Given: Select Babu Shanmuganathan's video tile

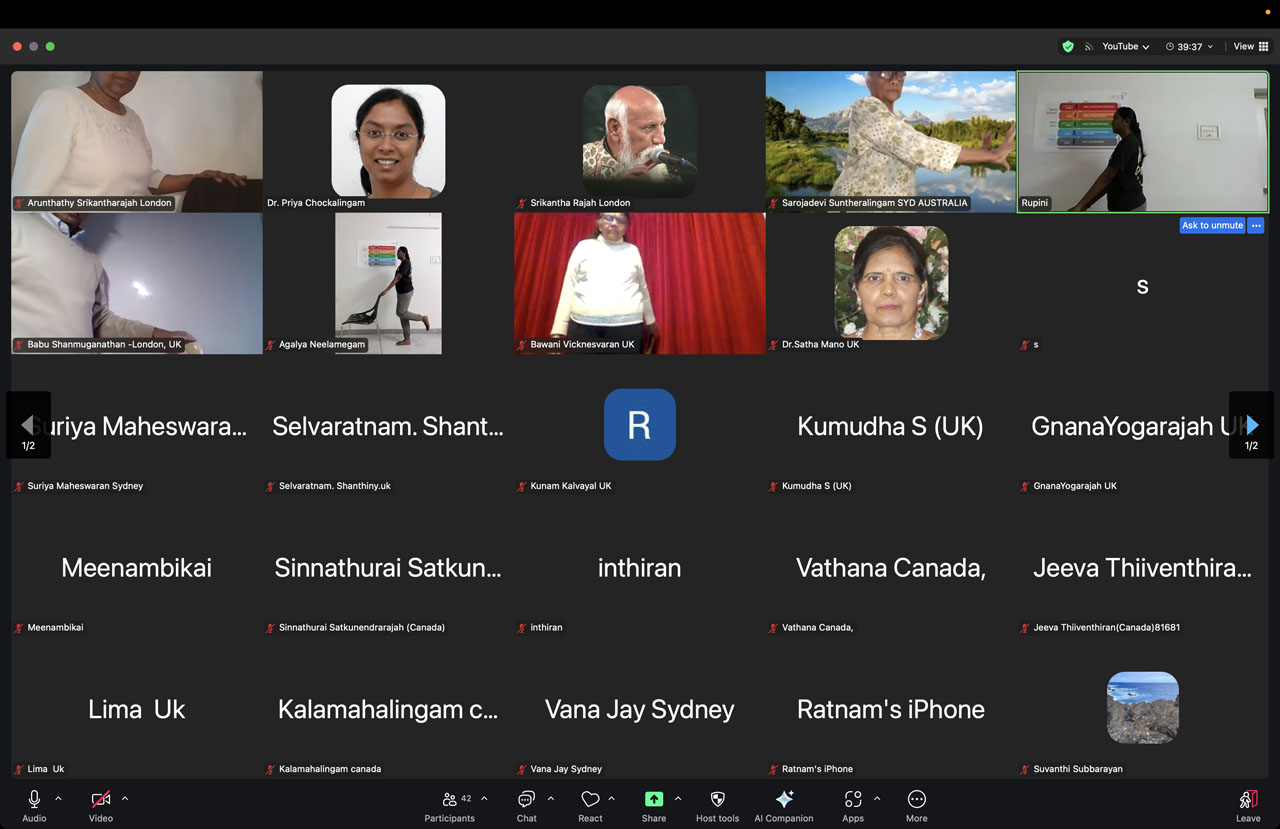Looking at the screenshot, I should pos(137,283).
